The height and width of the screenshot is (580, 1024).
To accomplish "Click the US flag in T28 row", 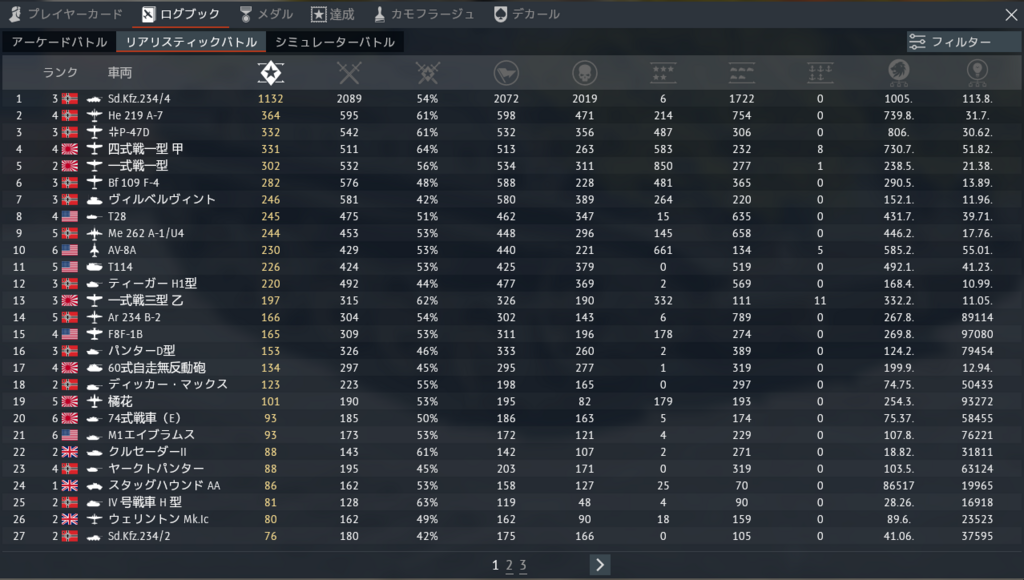I will click(x=69, y=216).
